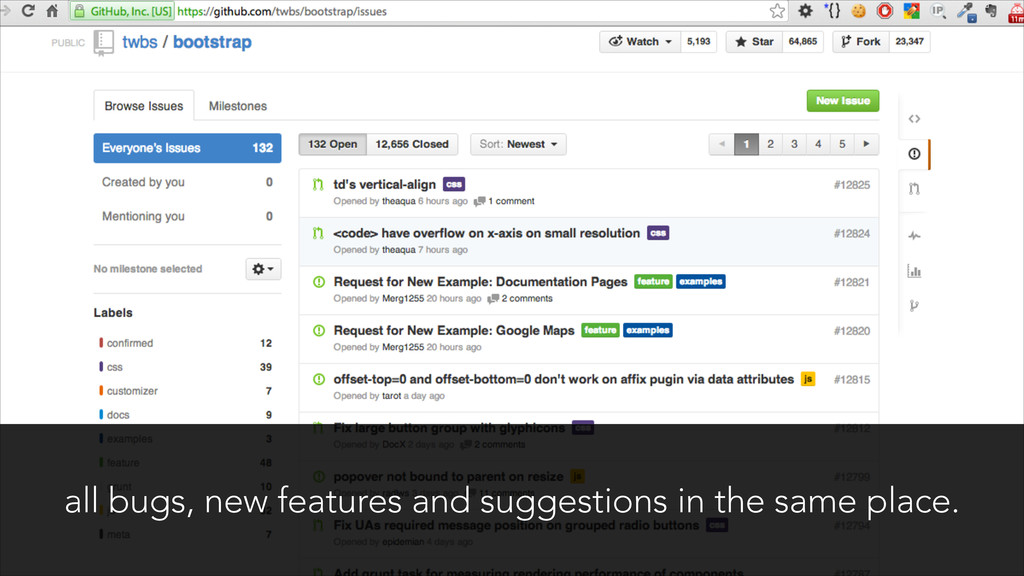
Task: Select Everyone's Issues filter
Action: click(187, 148)
